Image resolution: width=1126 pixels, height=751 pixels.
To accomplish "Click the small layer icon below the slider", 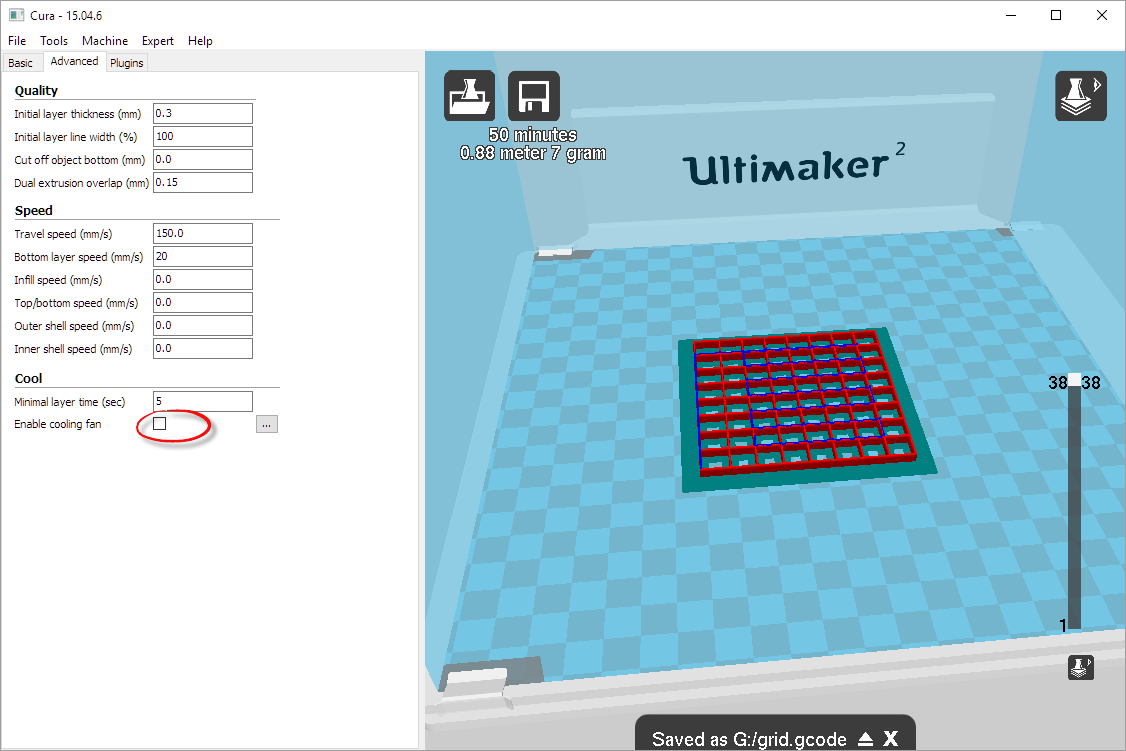I will click(x=1080, y=668).
